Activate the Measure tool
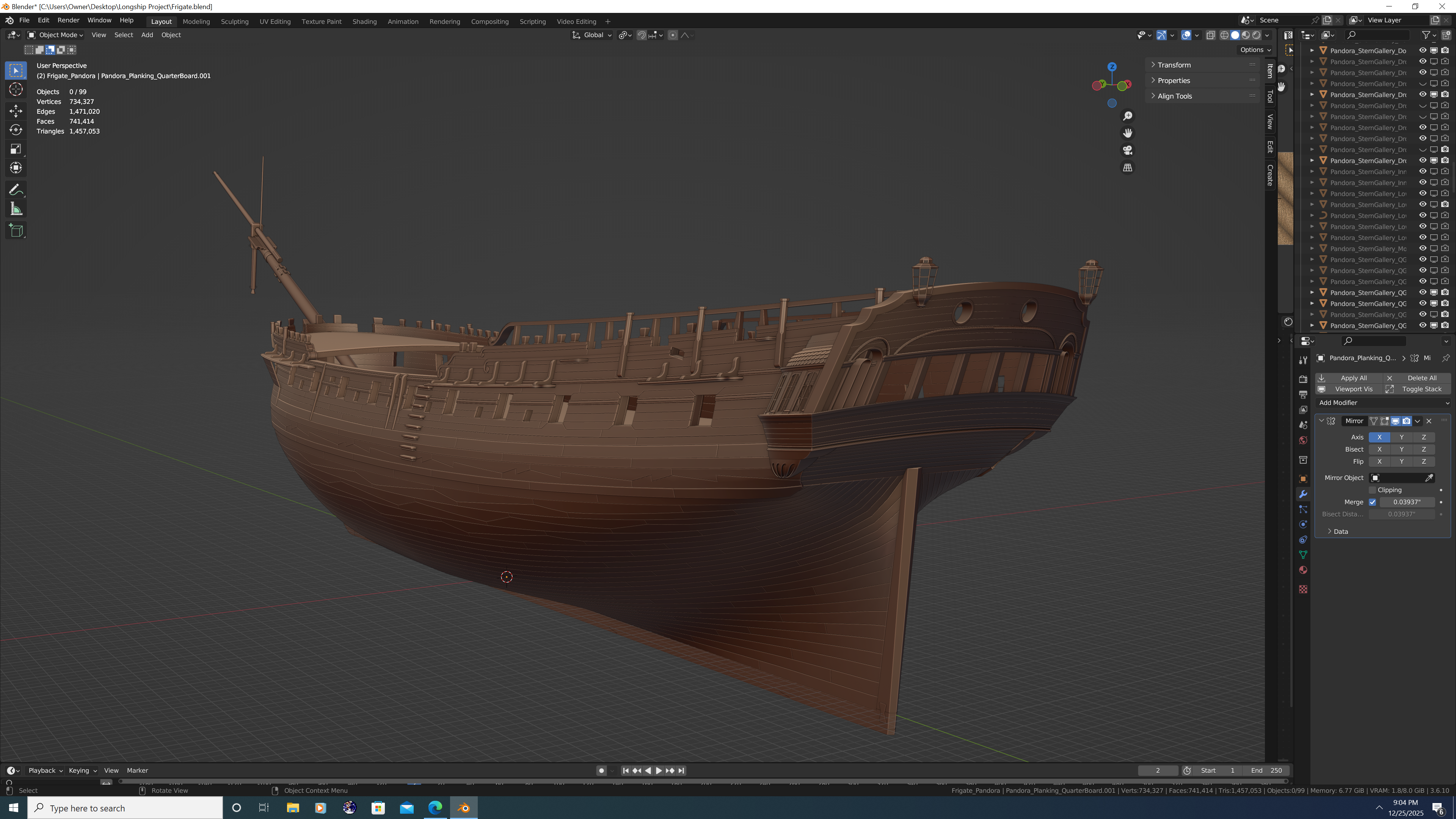 click(x=16, y=210)
